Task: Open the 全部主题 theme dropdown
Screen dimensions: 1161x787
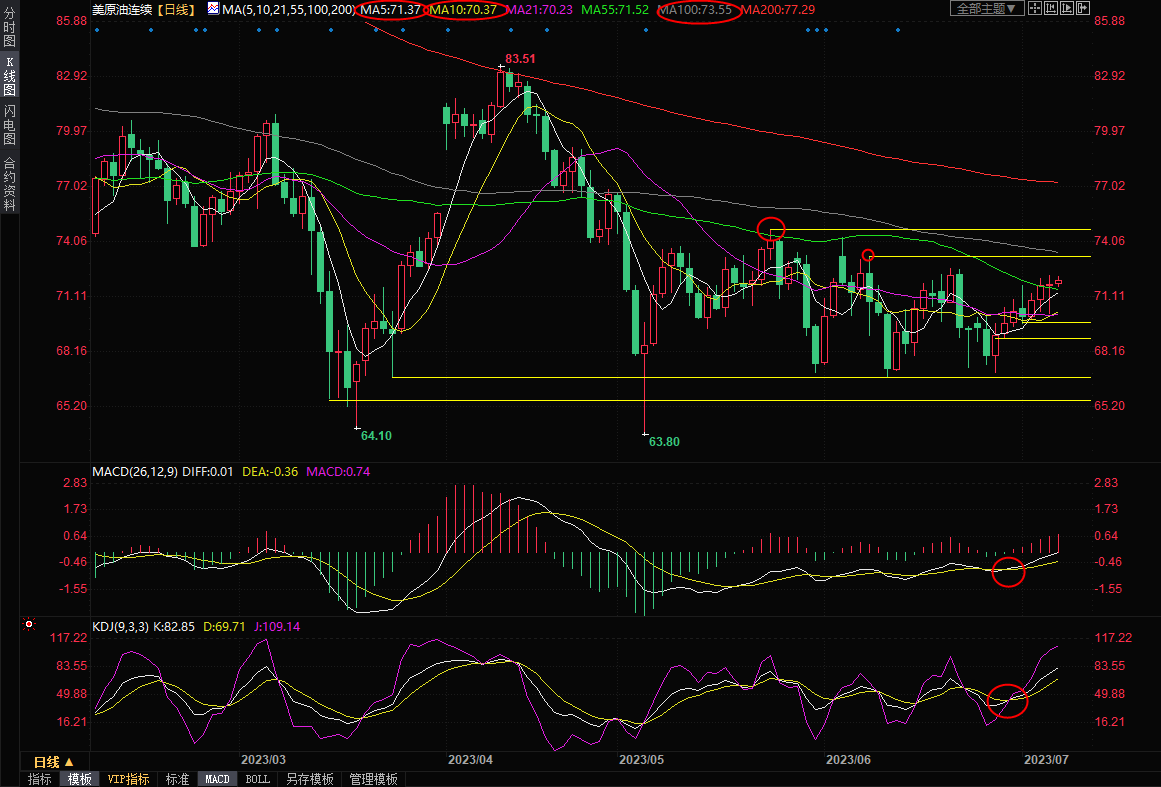Action: (985, 9)
